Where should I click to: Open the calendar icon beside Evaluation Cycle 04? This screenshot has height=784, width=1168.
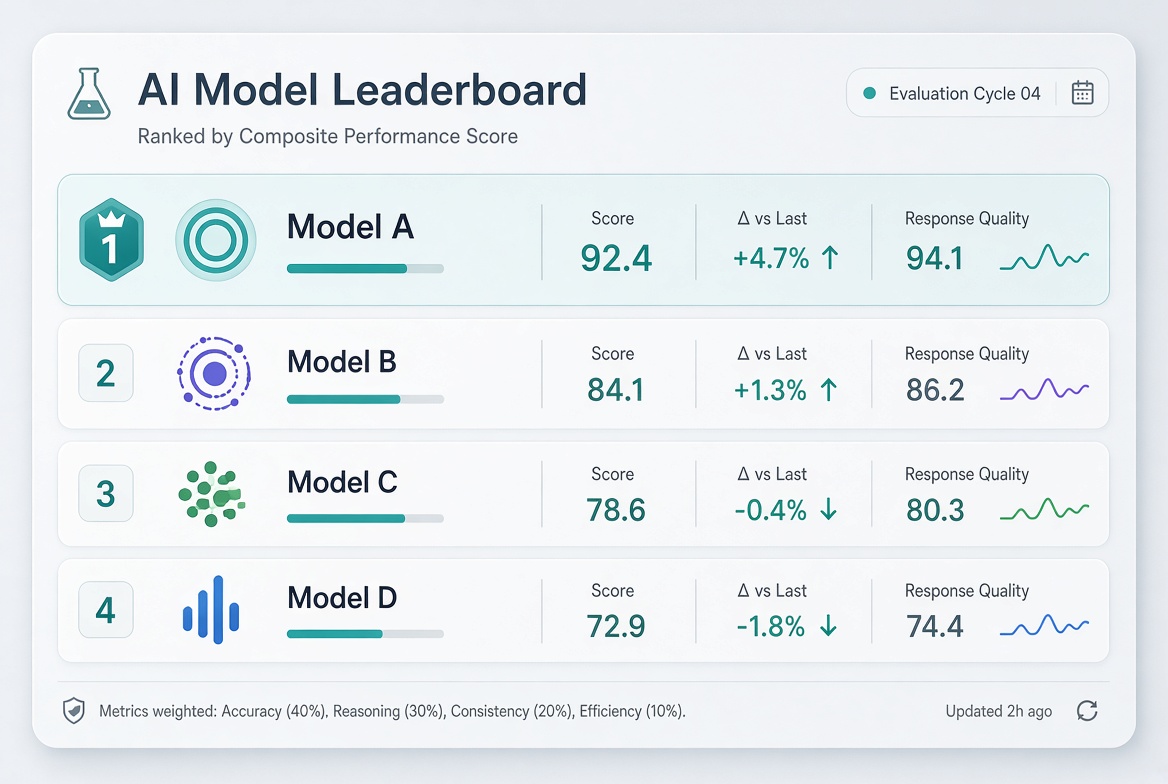[x=1082, y=93]
